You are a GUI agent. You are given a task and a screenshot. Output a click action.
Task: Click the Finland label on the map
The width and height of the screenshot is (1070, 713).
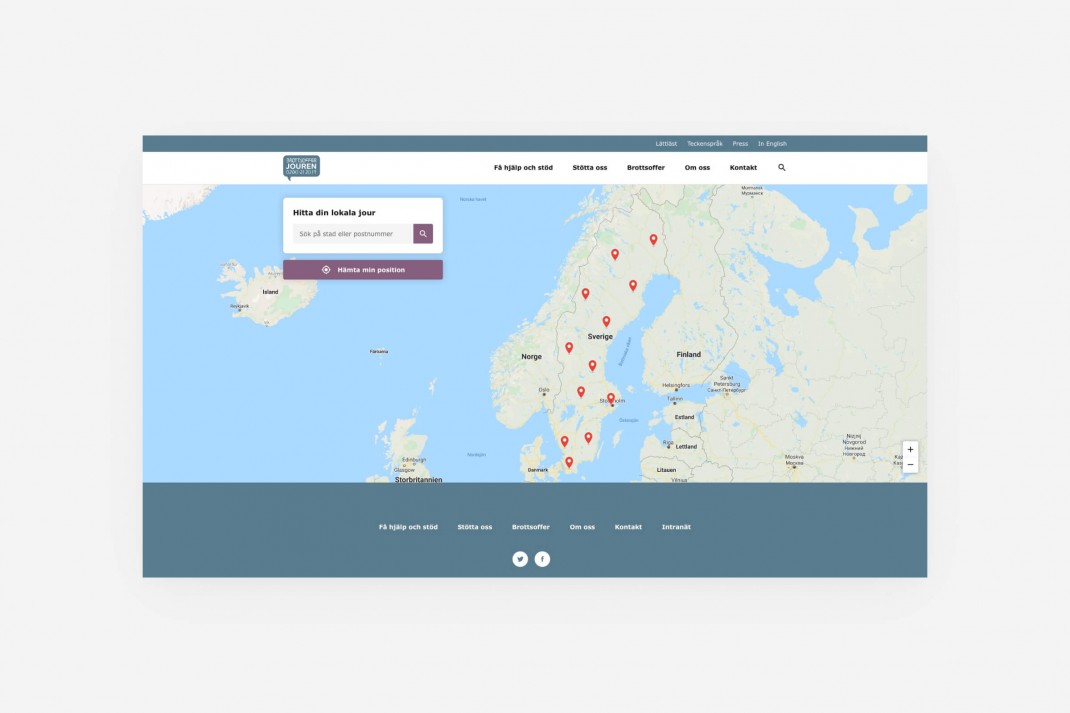(x=689, y=354)
